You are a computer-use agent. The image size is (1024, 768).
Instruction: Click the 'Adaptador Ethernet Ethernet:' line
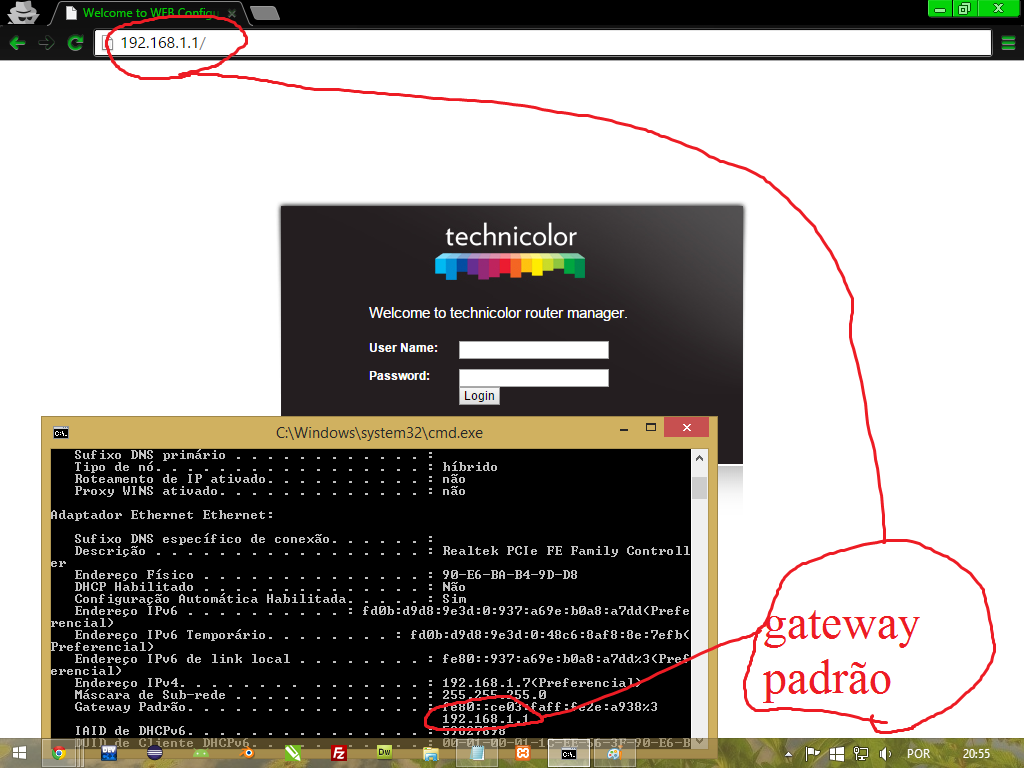162,515
